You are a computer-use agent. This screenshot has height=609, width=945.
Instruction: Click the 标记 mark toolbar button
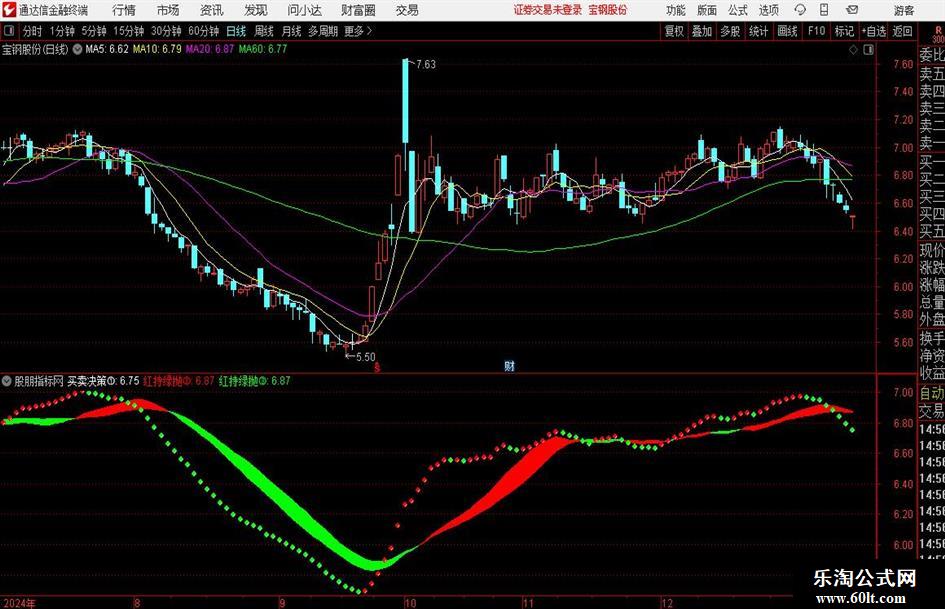coord(844,31)
